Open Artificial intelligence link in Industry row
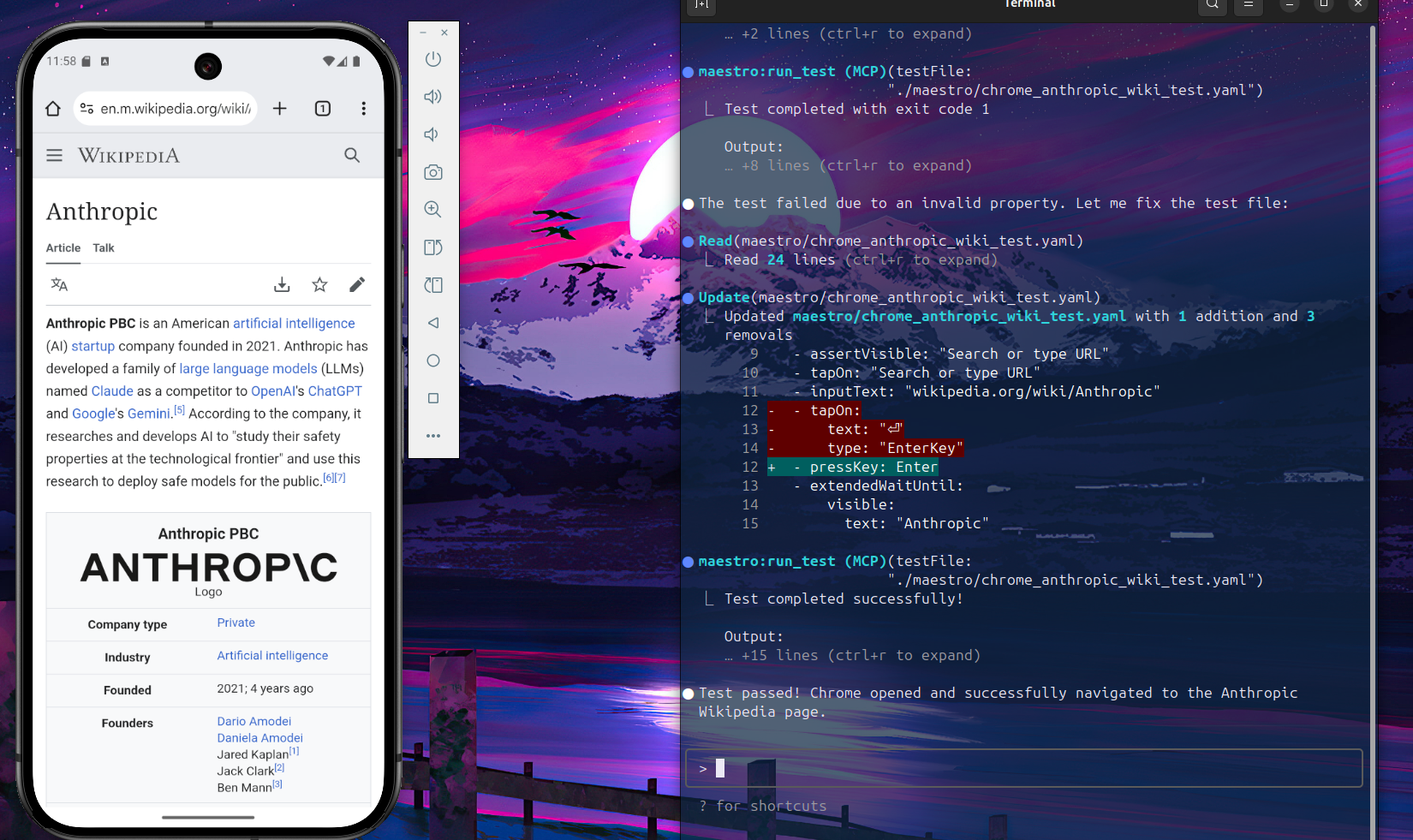The width and height of the screenshot is (1413, 840). (272, 655)
